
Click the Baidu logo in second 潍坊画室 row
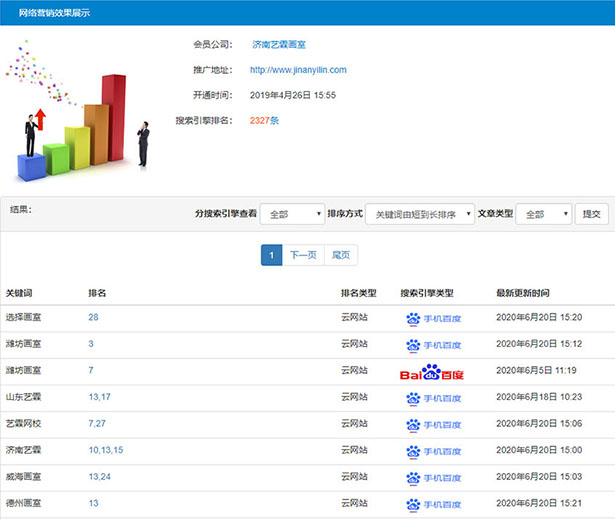pos(433,372)
